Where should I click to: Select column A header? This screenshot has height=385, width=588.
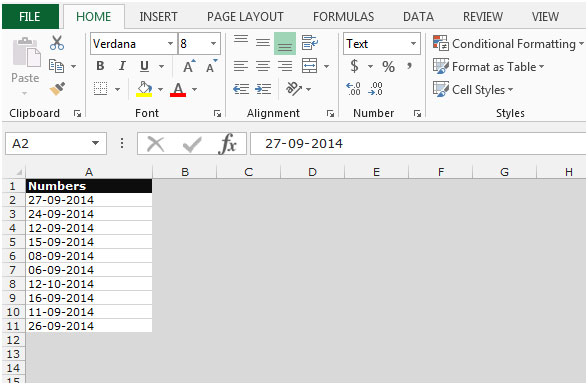[89, 172]
